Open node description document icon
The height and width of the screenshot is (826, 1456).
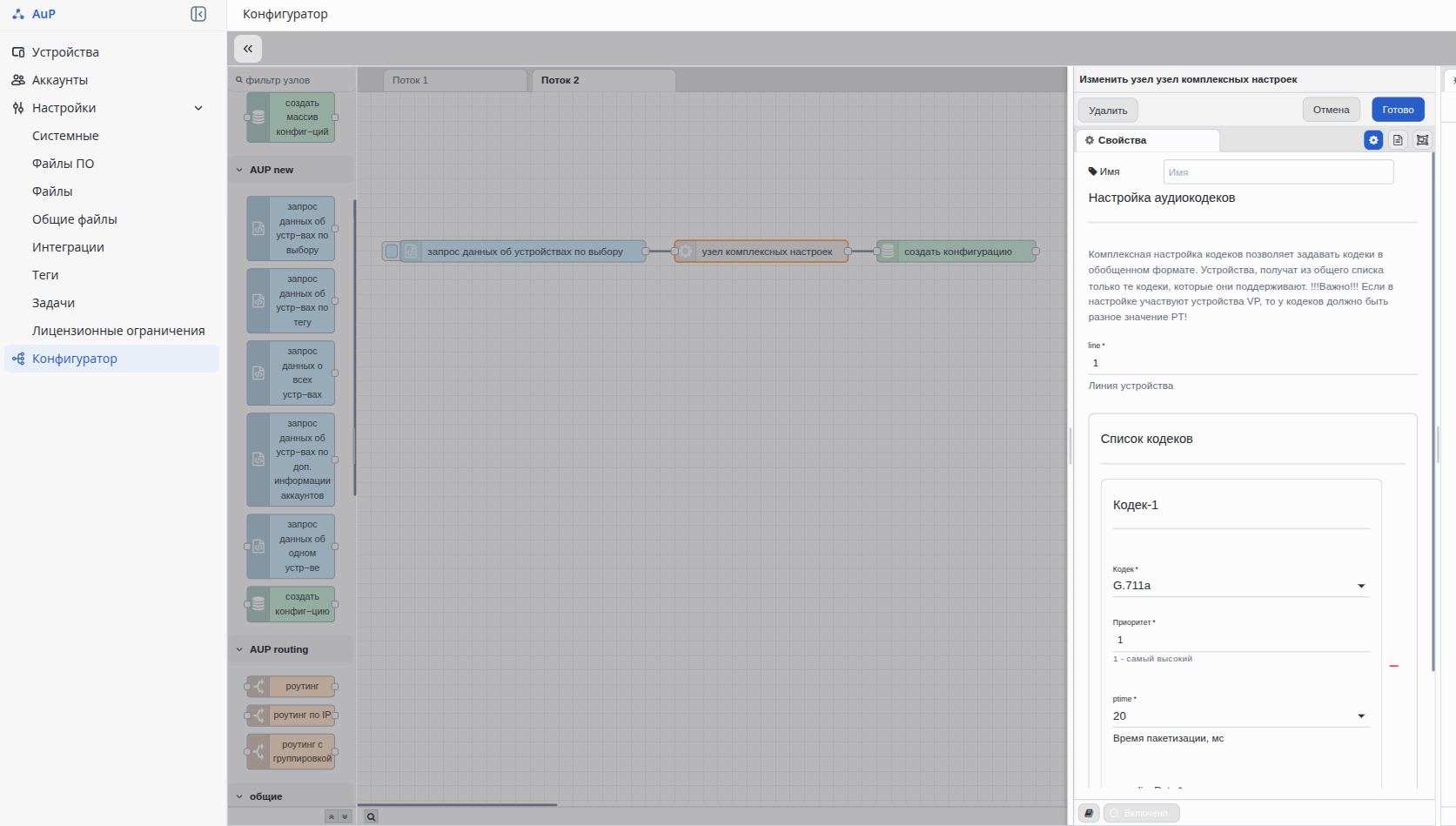tap(1398, 140)
